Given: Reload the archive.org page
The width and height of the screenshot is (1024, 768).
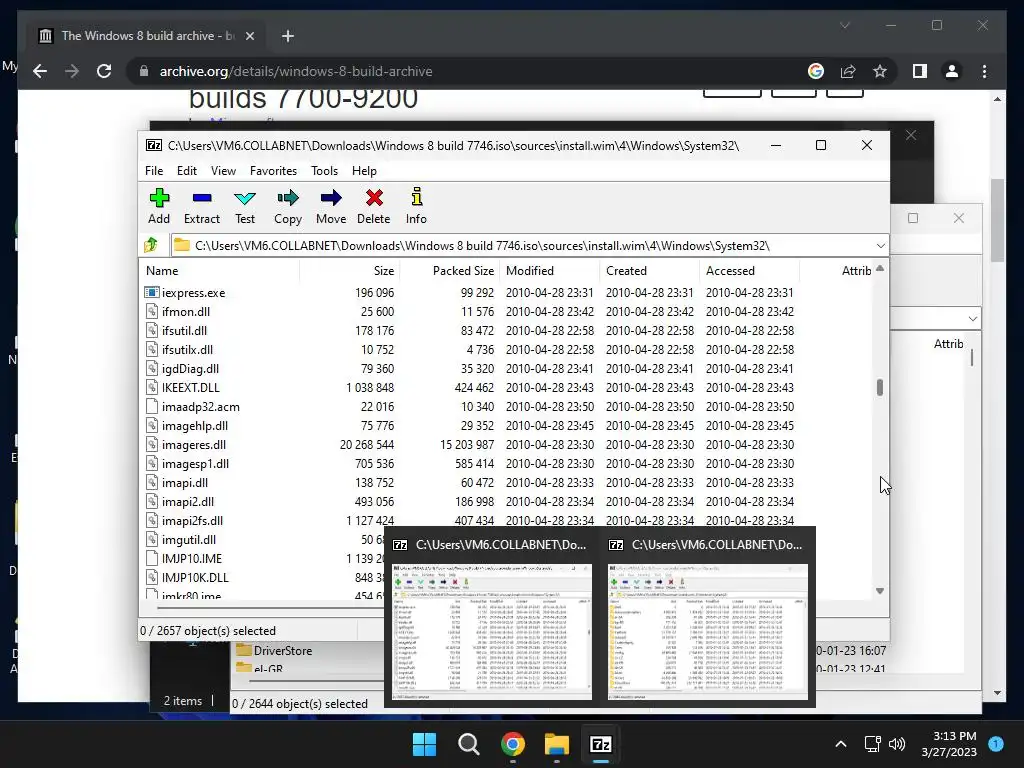Looking at the screenshot, I should (x=104, y=71).
